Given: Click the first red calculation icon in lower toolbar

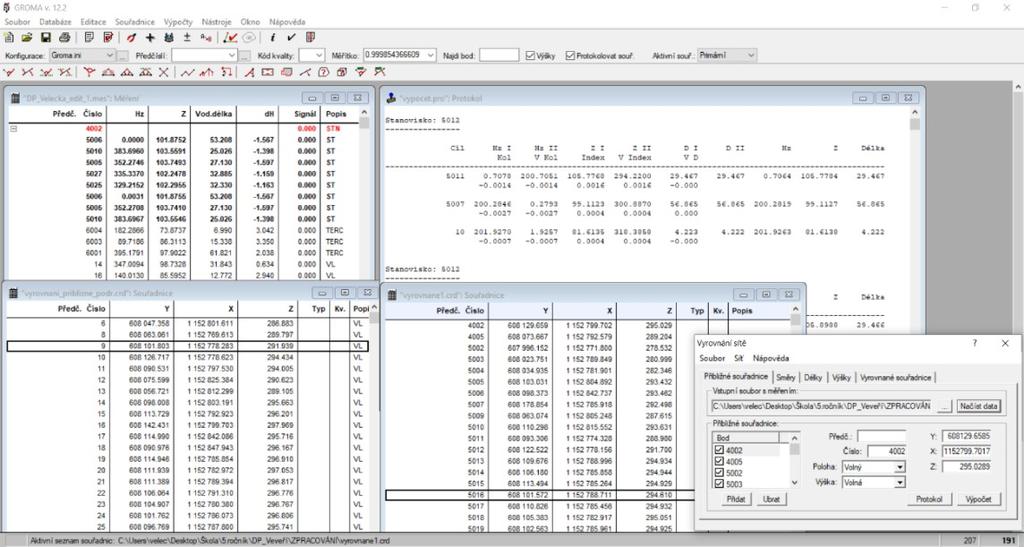Looking at the screenshot, I should point(9,72).
